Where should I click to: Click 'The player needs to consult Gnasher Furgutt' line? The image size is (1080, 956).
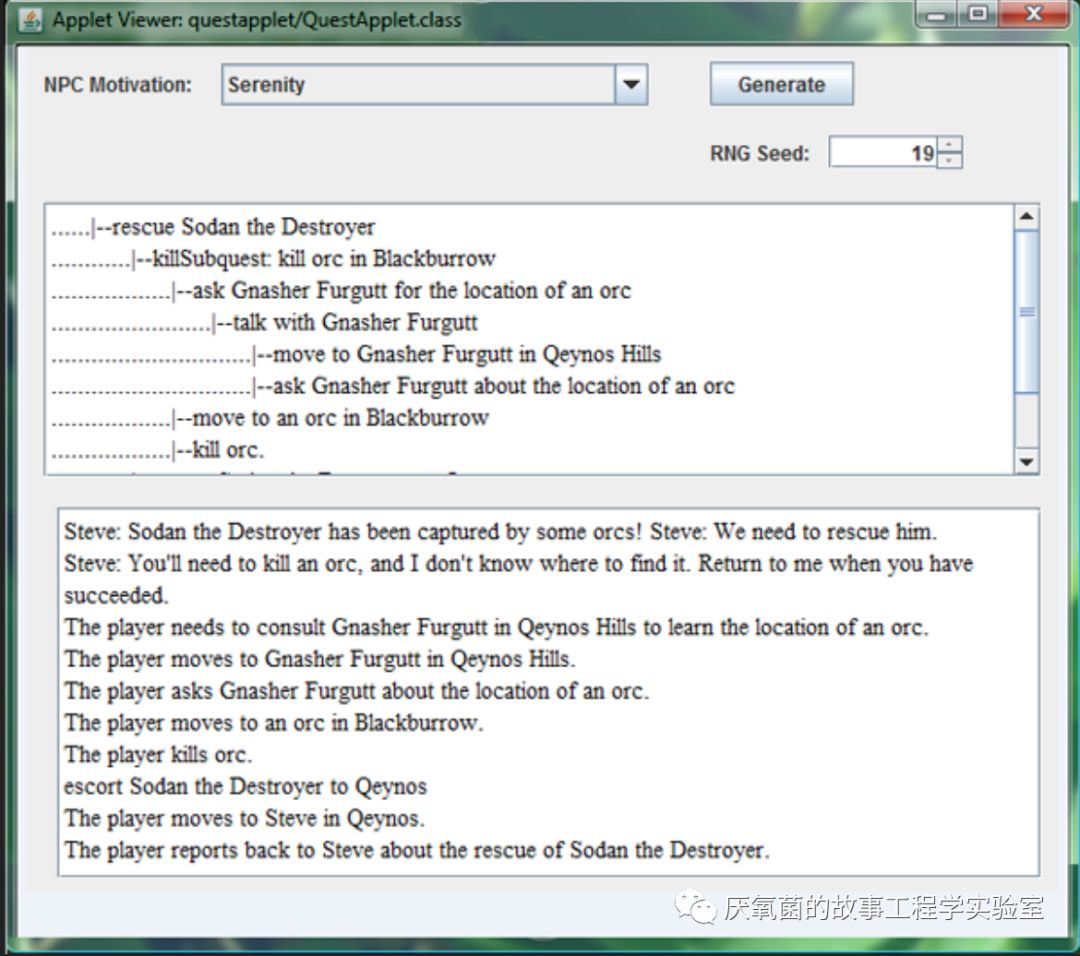click(x=497, y=627)
